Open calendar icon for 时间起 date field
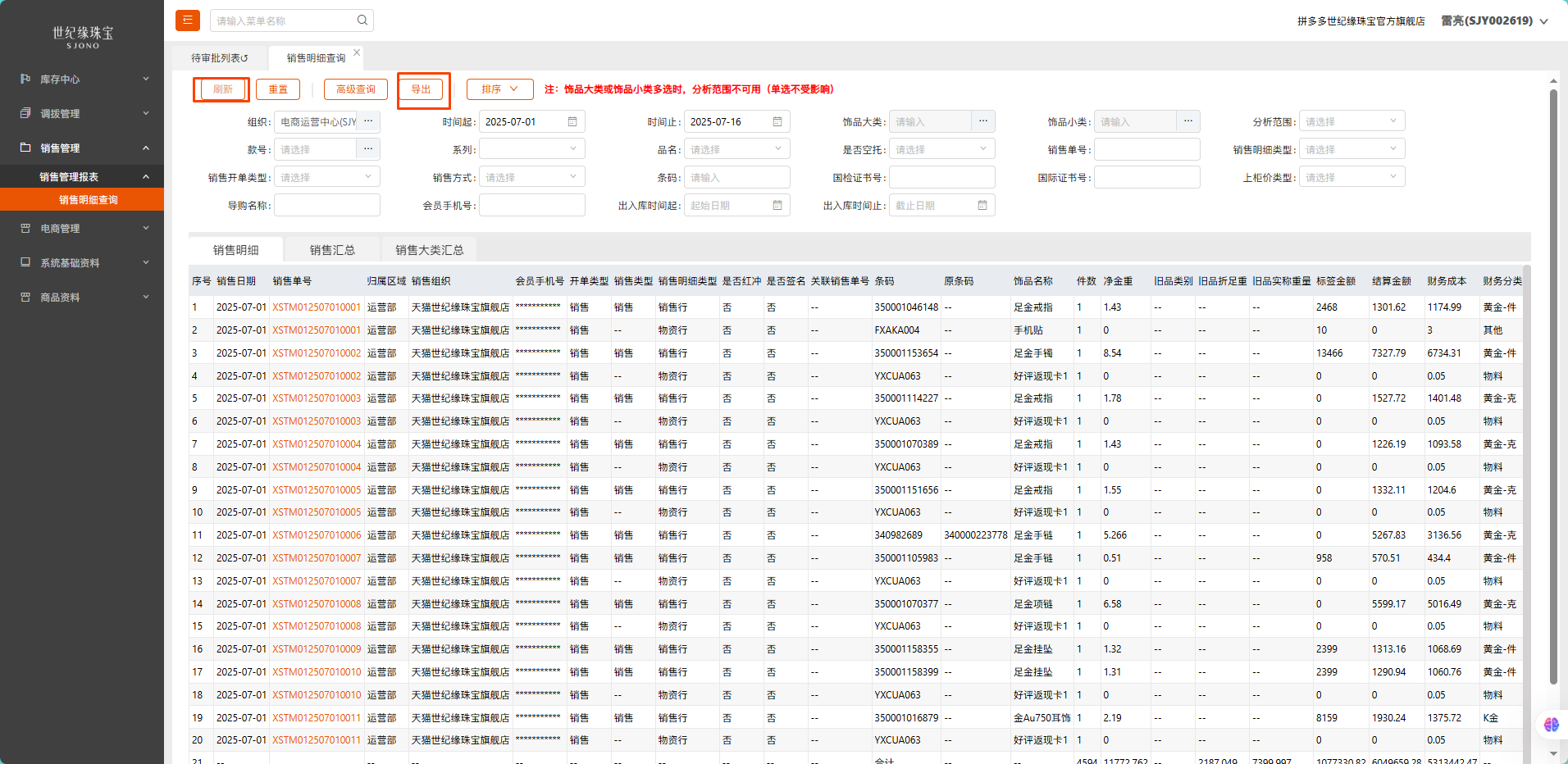 tap(572, 122)
